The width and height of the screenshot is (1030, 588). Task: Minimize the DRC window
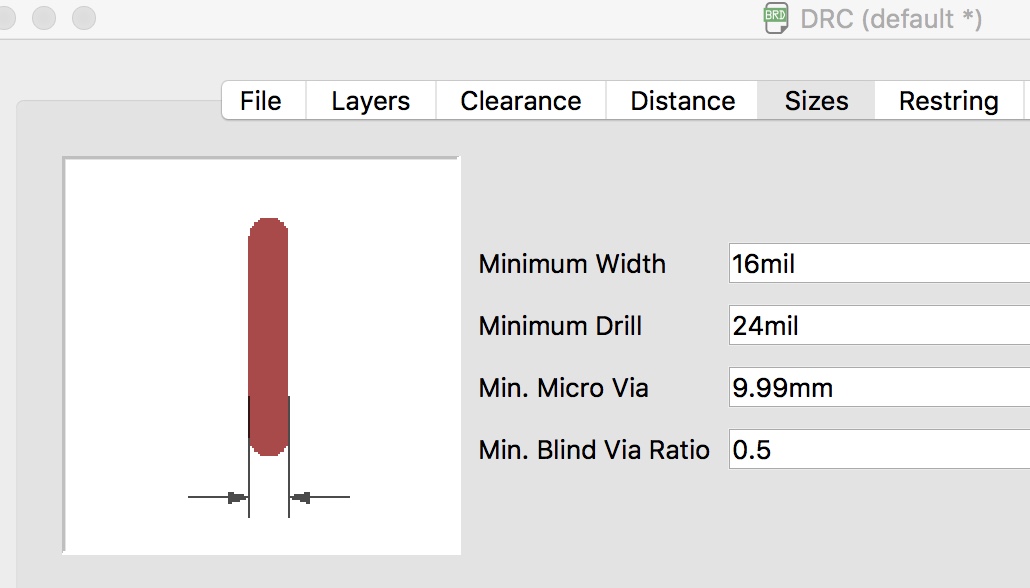(x=44, y=18)
